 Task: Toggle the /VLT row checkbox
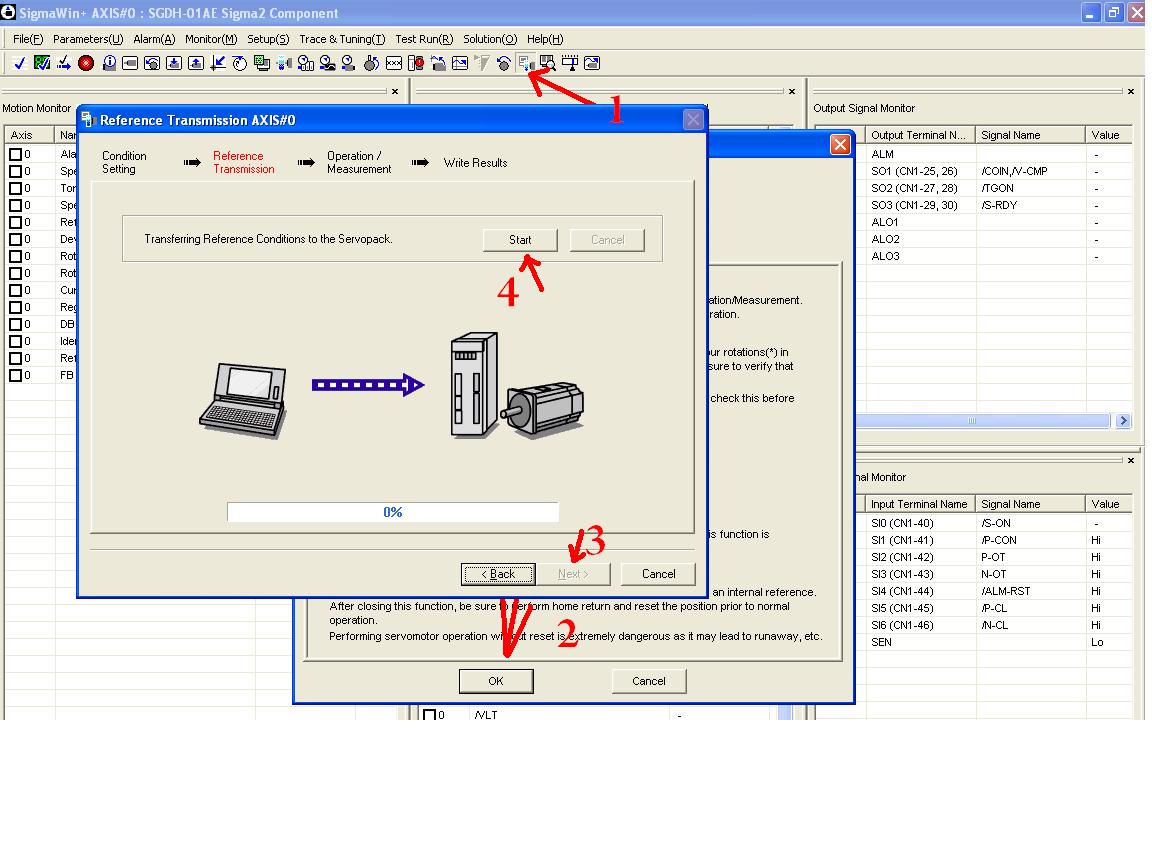coord(430,714)
